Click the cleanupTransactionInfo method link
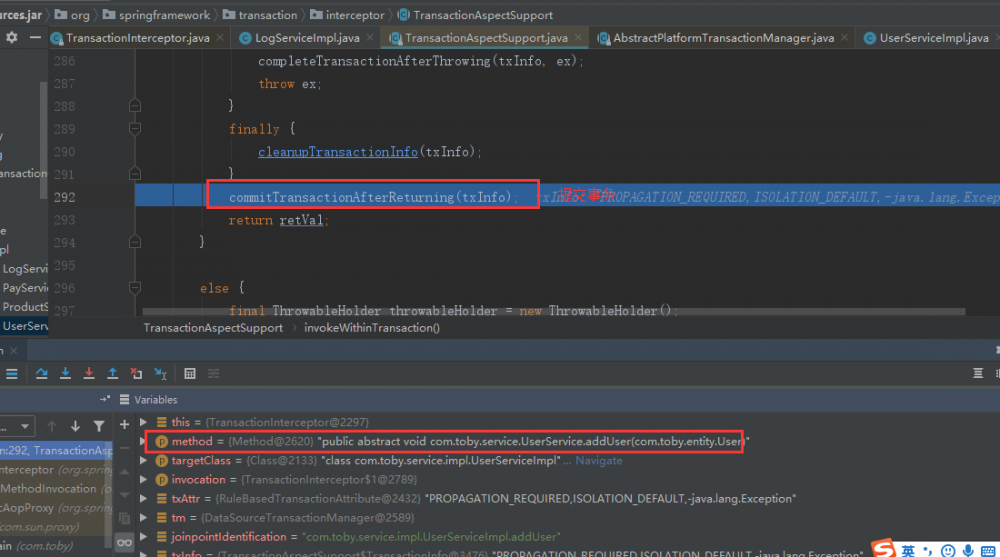The image size is (1000, 557). (337, 152)
